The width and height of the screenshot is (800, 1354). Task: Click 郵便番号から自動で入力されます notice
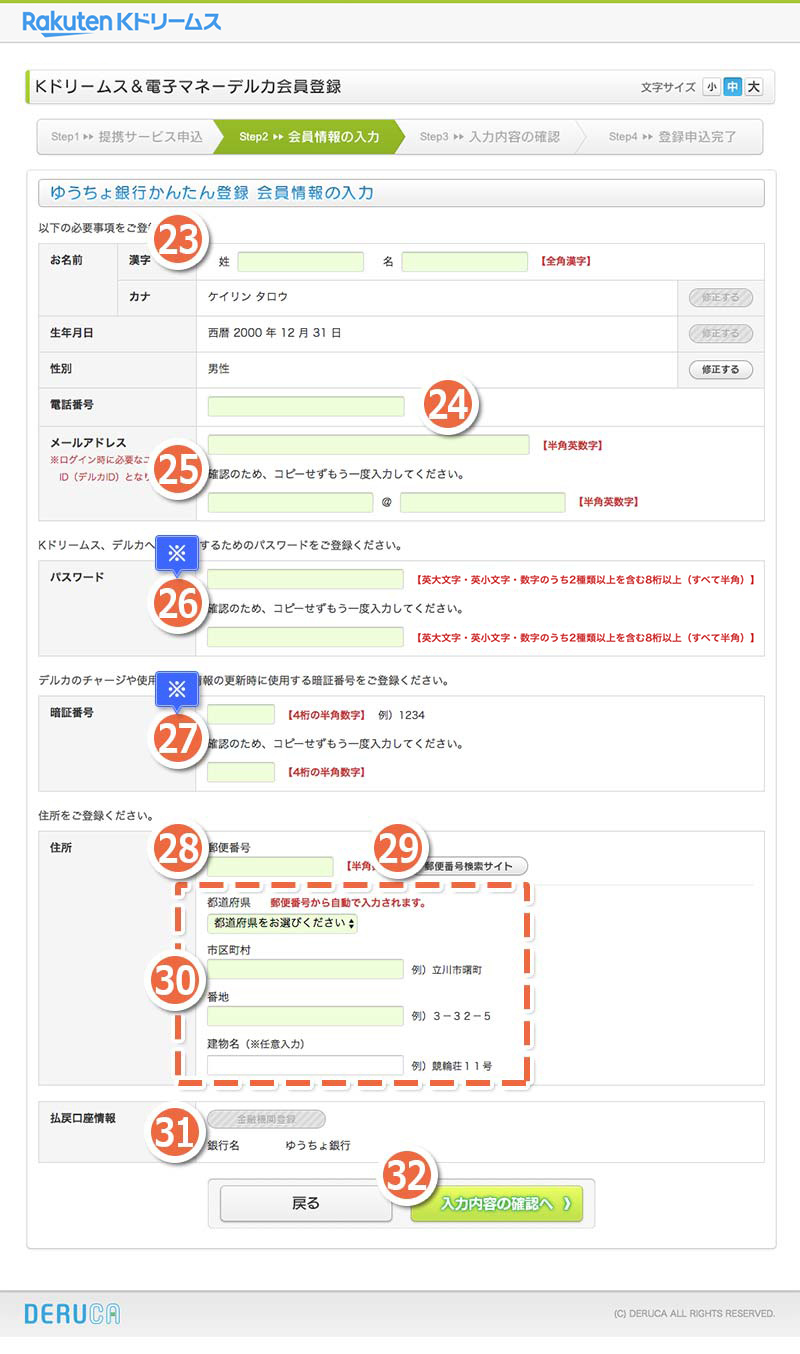(348, 902)
